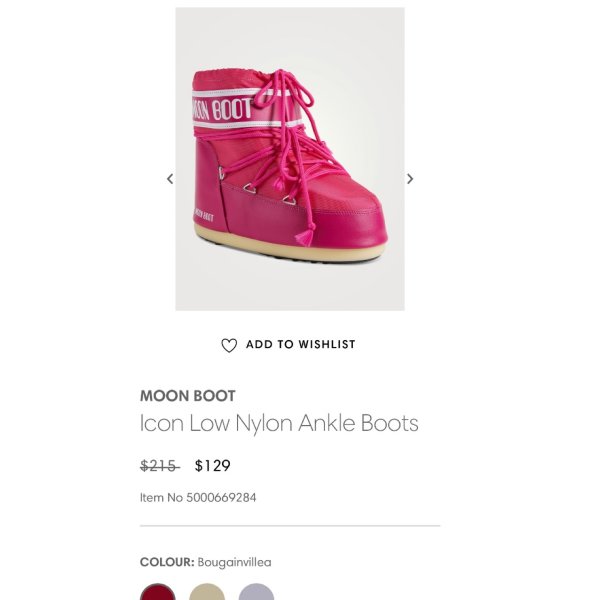
Task: Choose the beige colour swatch
Action: tap(207, 594)
